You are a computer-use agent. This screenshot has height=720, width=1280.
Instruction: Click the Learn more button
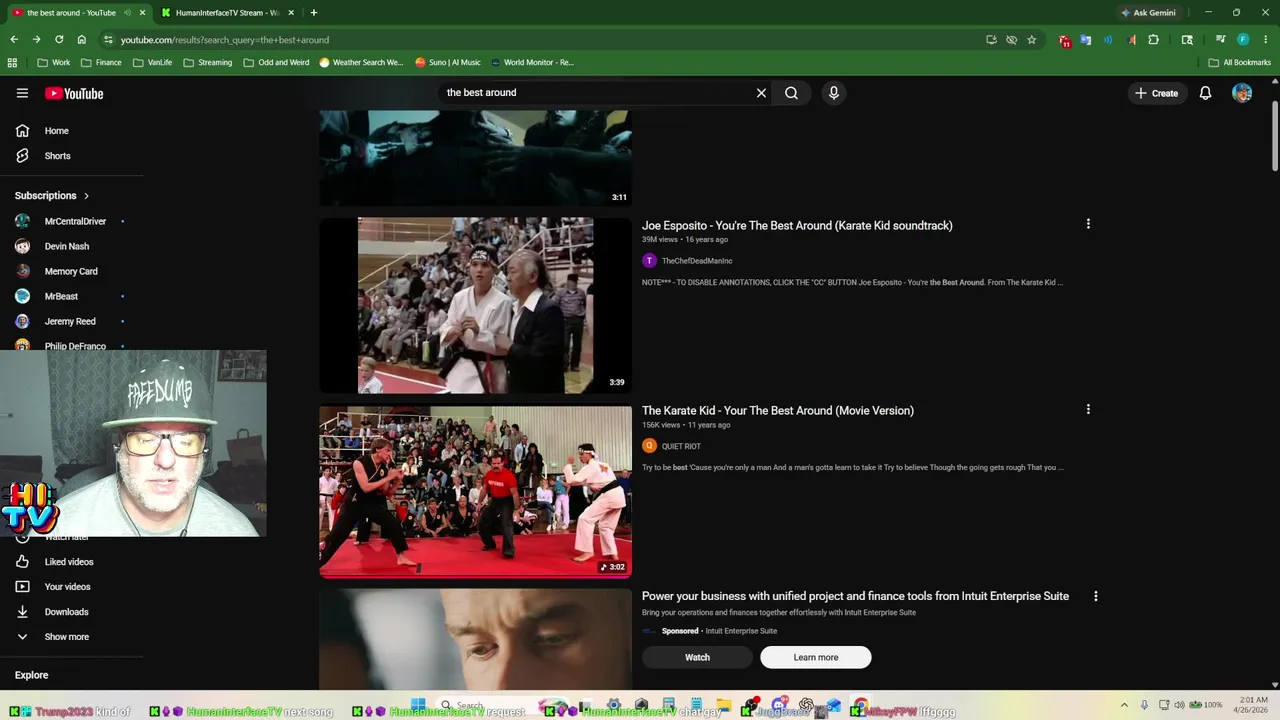[816, 657]
